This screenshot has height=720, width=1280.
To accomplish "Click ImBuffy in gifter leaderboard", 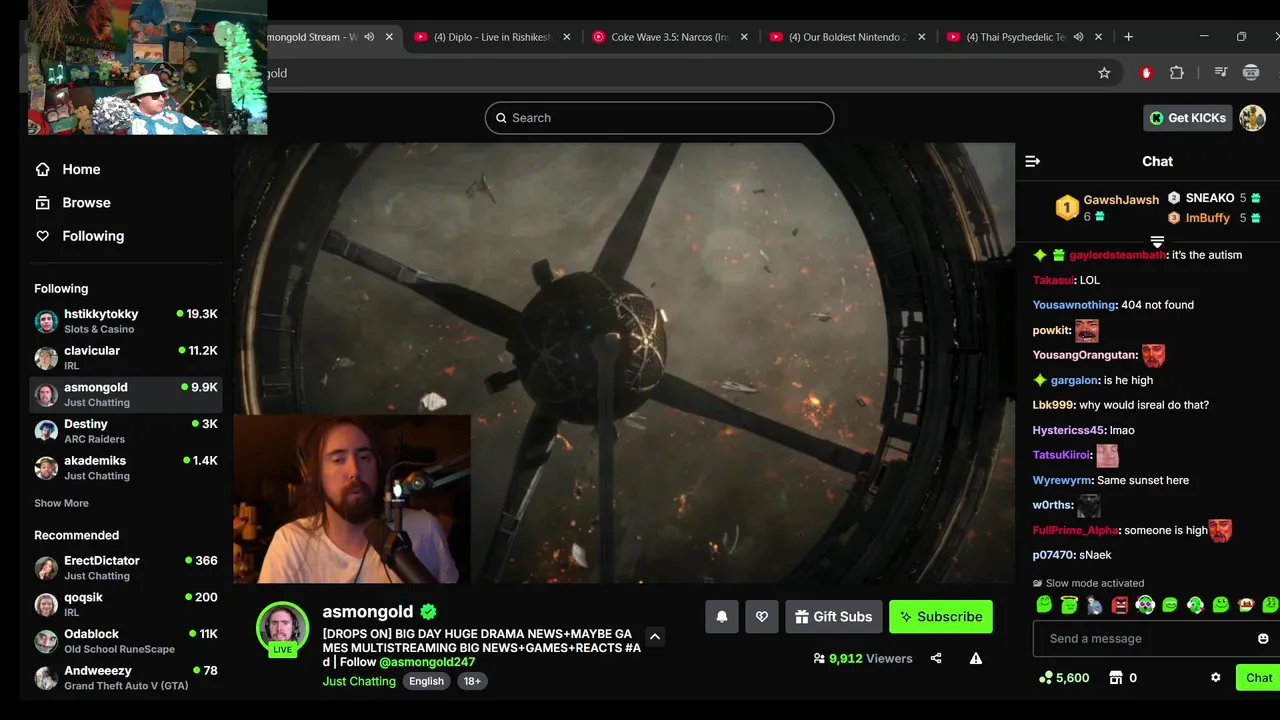I will pyautogui.click(x=1208, y=218).
